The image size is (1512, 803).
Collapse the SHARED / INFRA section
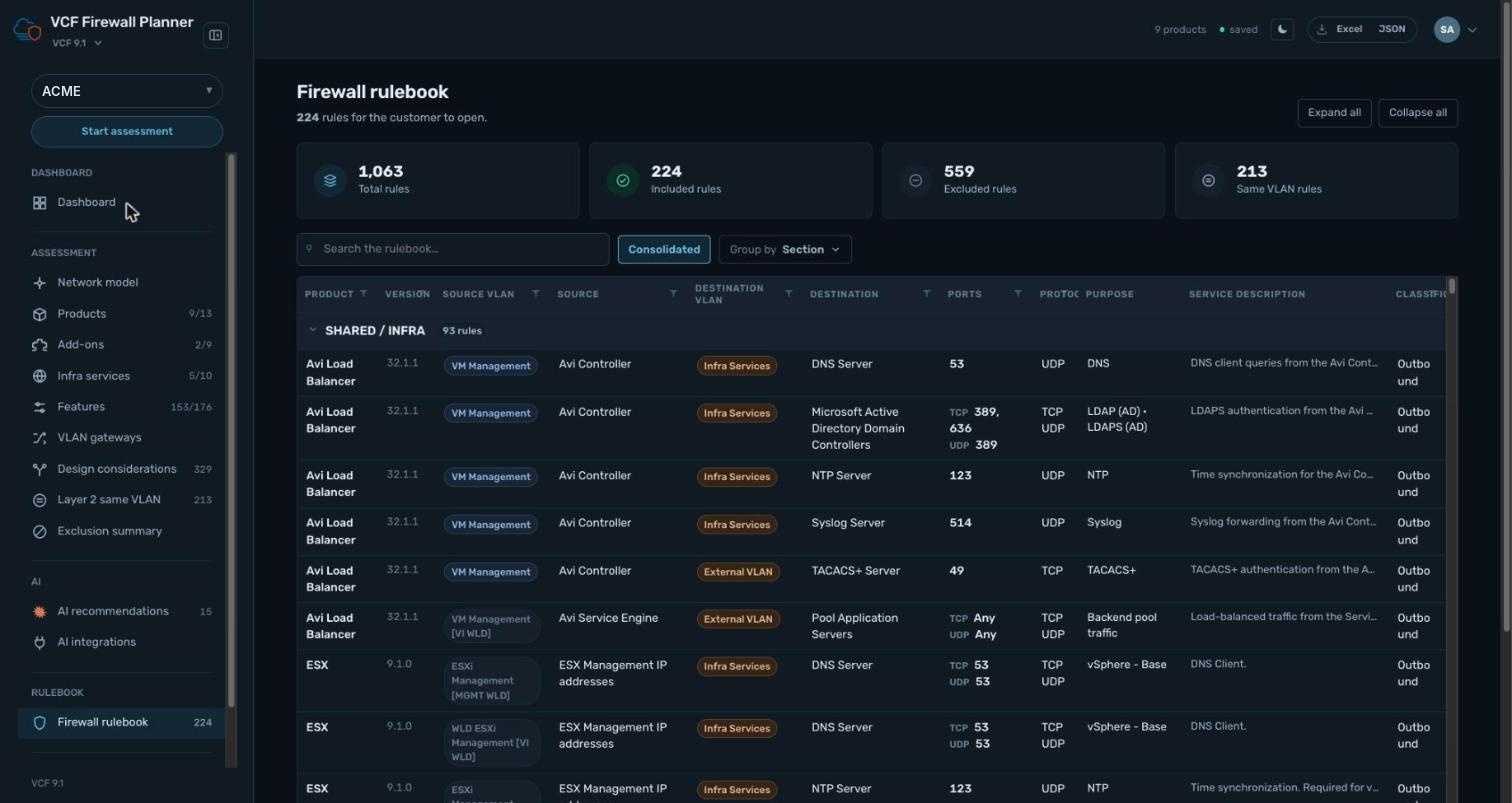[313, 330]
